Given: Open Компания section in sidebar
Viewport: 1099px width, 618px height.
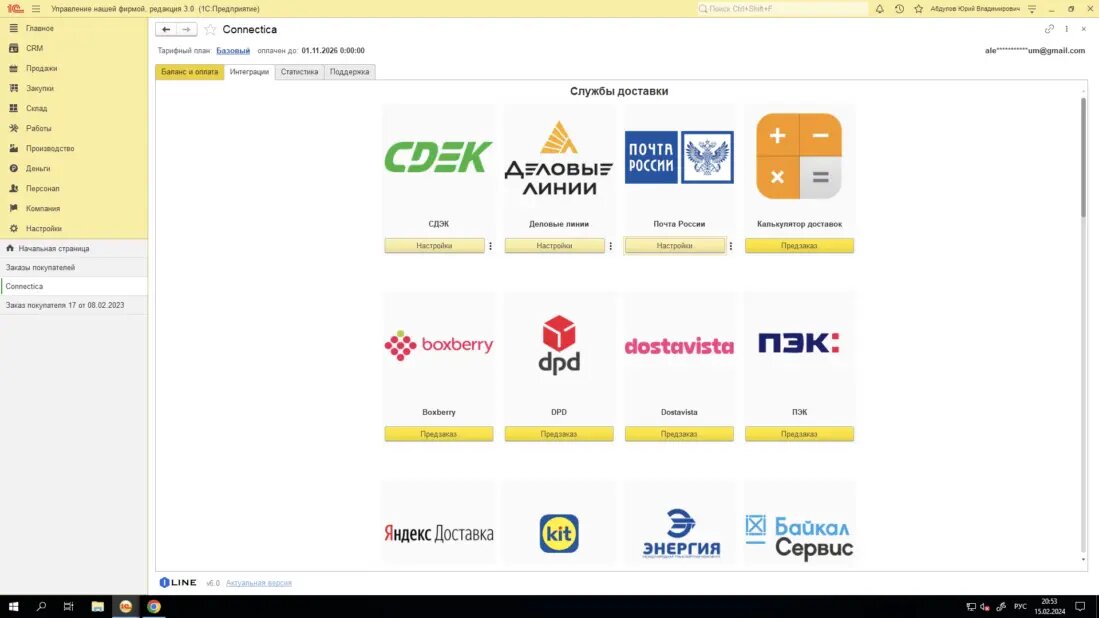Looking at the screenshot, I should 74,208.
